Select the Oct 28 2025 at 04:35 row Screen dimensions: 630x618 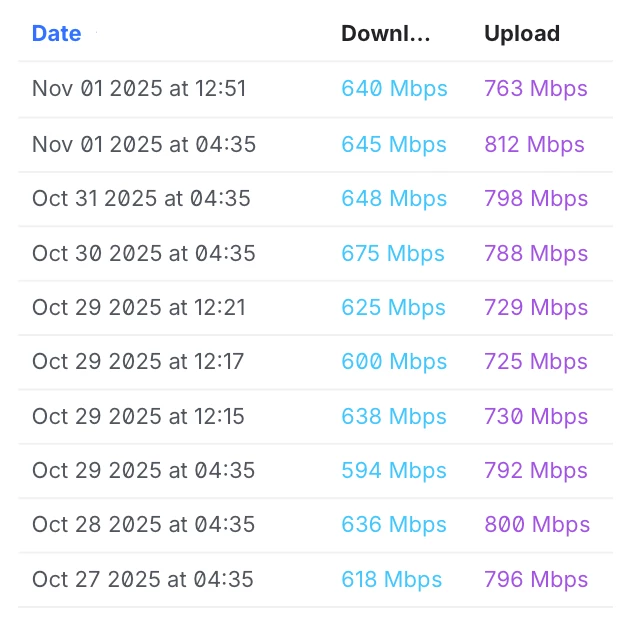[144, 524]
